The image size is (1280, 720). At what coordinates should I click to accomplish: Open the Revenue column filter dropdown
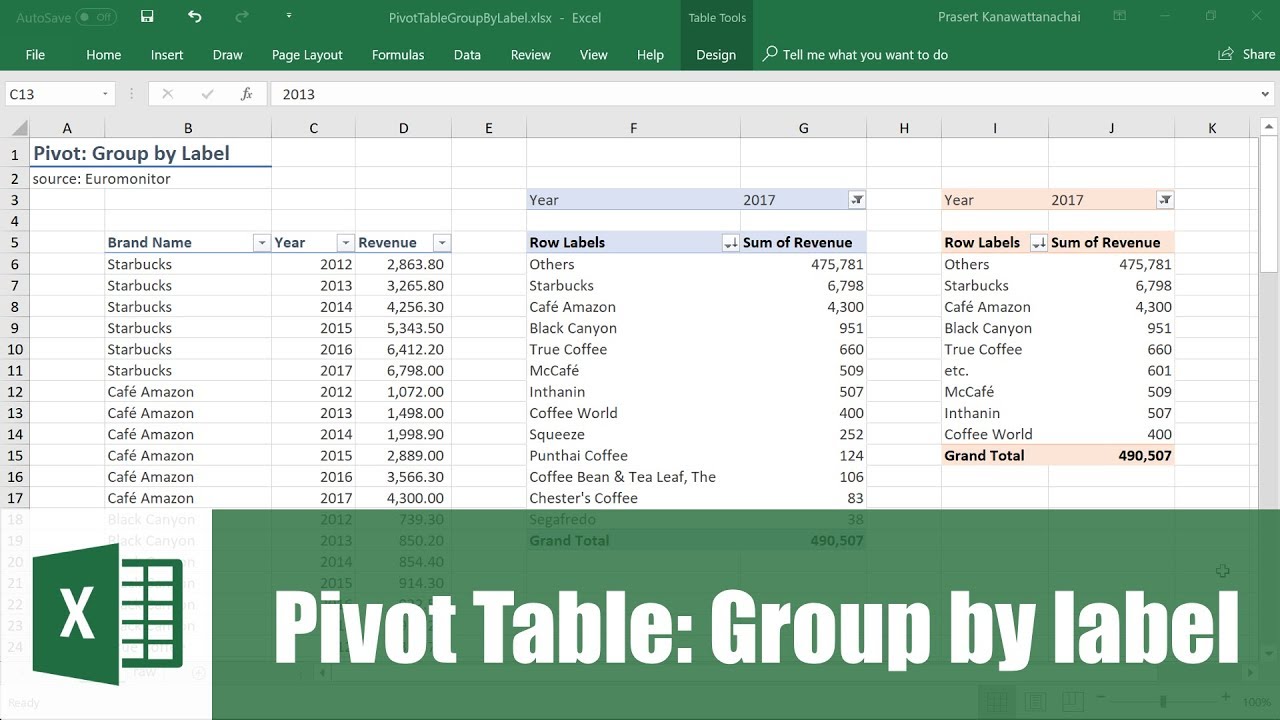tap(441, 243)
